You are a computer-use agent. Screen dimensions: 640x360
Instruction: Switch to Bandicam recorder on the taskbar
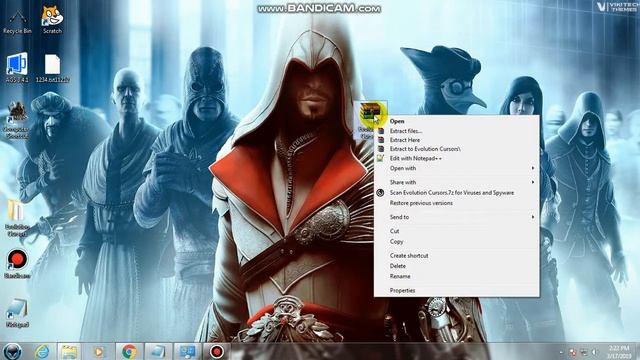(x=216, y=351)
